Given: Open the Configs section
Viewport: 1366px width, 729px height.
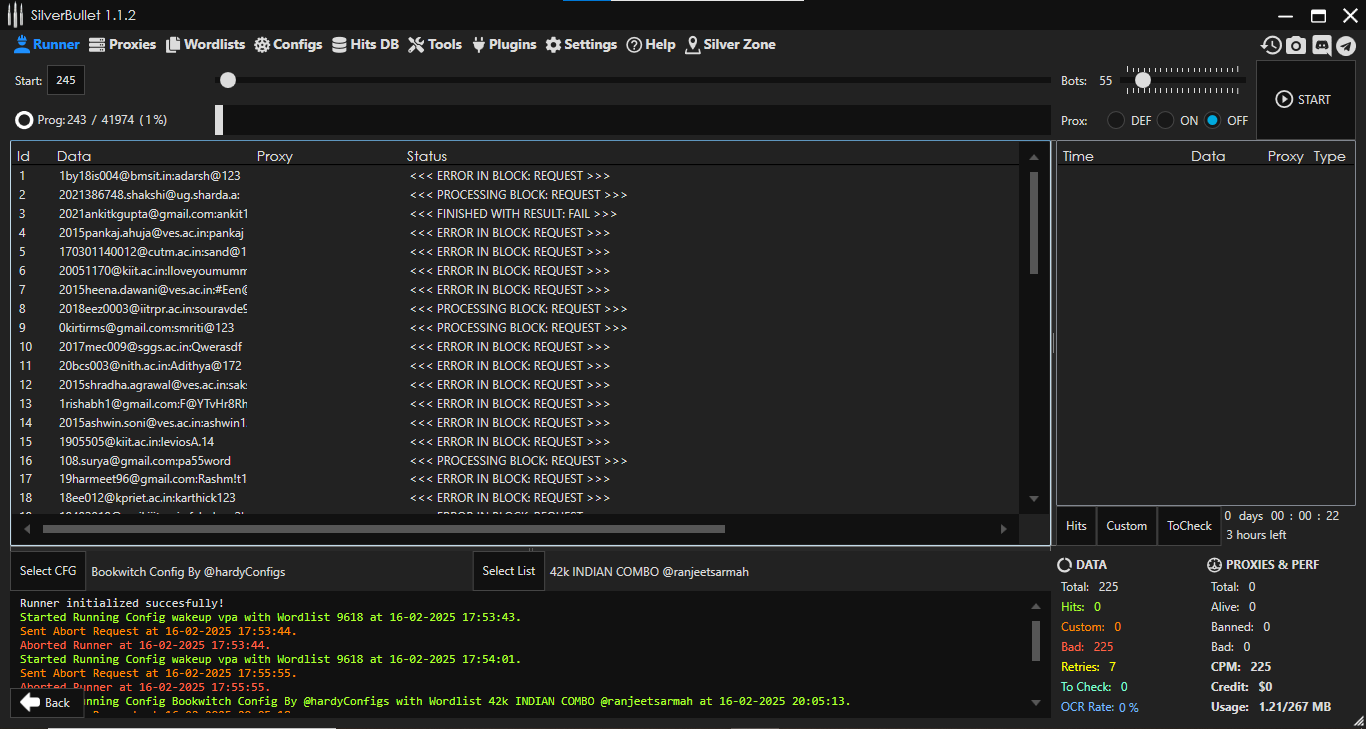Looking at the screenshot, I should tap(288, 44).
